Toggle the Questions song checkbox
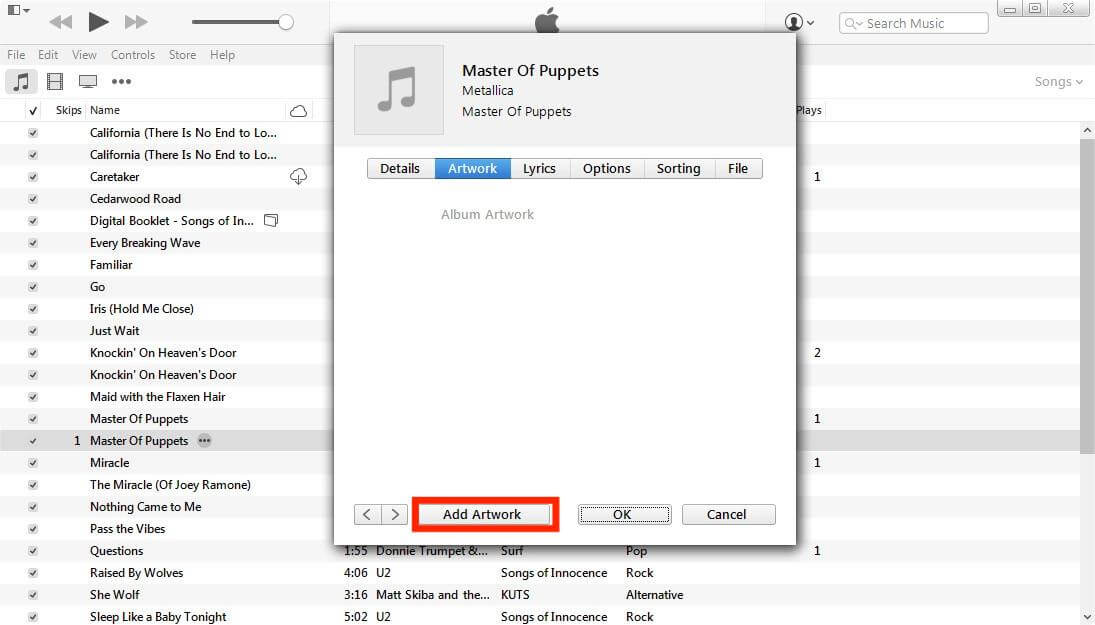This screenshot has height=625, width=1095. [x=33, y=551]
